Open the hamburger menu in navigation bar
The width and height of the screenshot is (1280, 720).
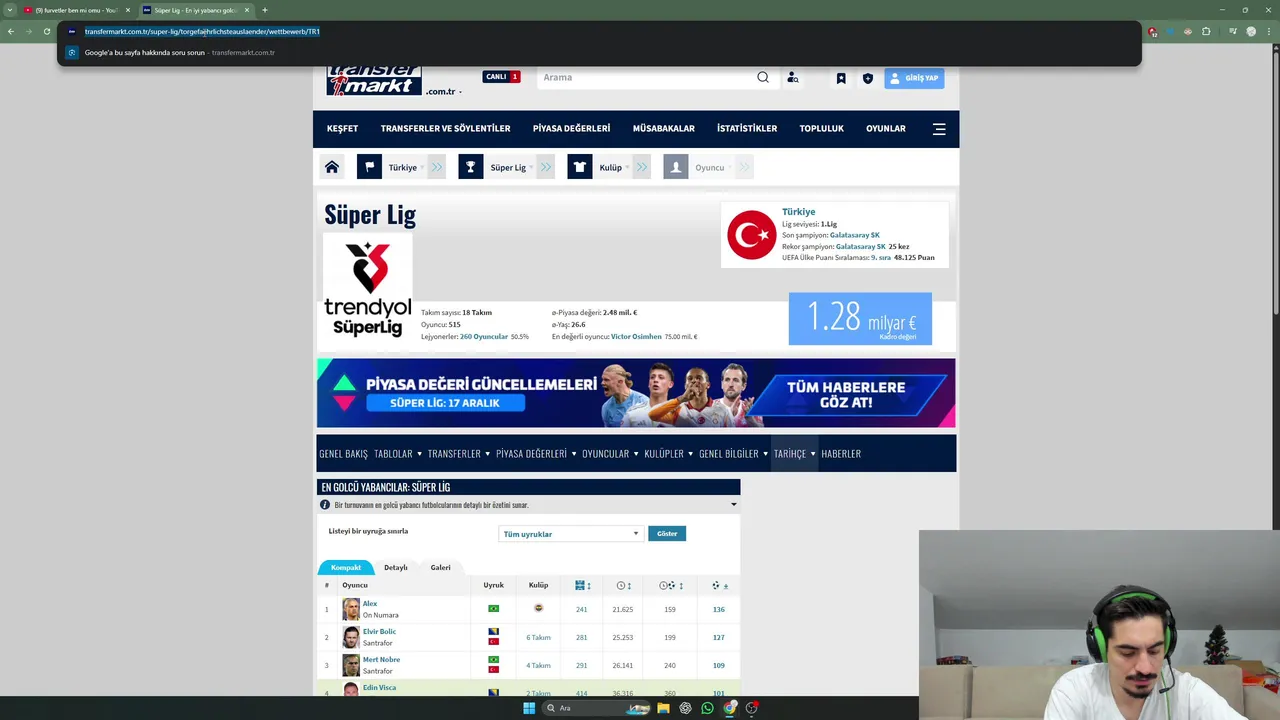coord(939,129)
